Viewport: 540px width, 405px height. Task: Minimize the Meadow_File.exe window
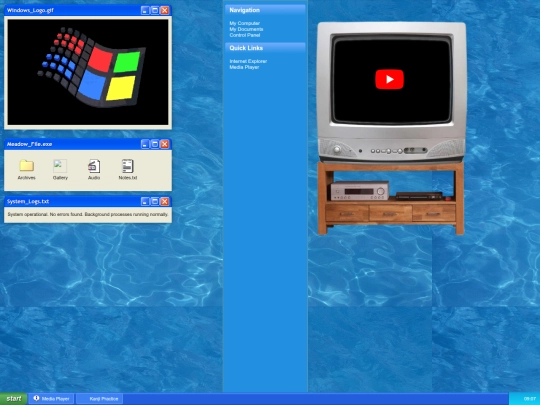(x=145, y=144)
